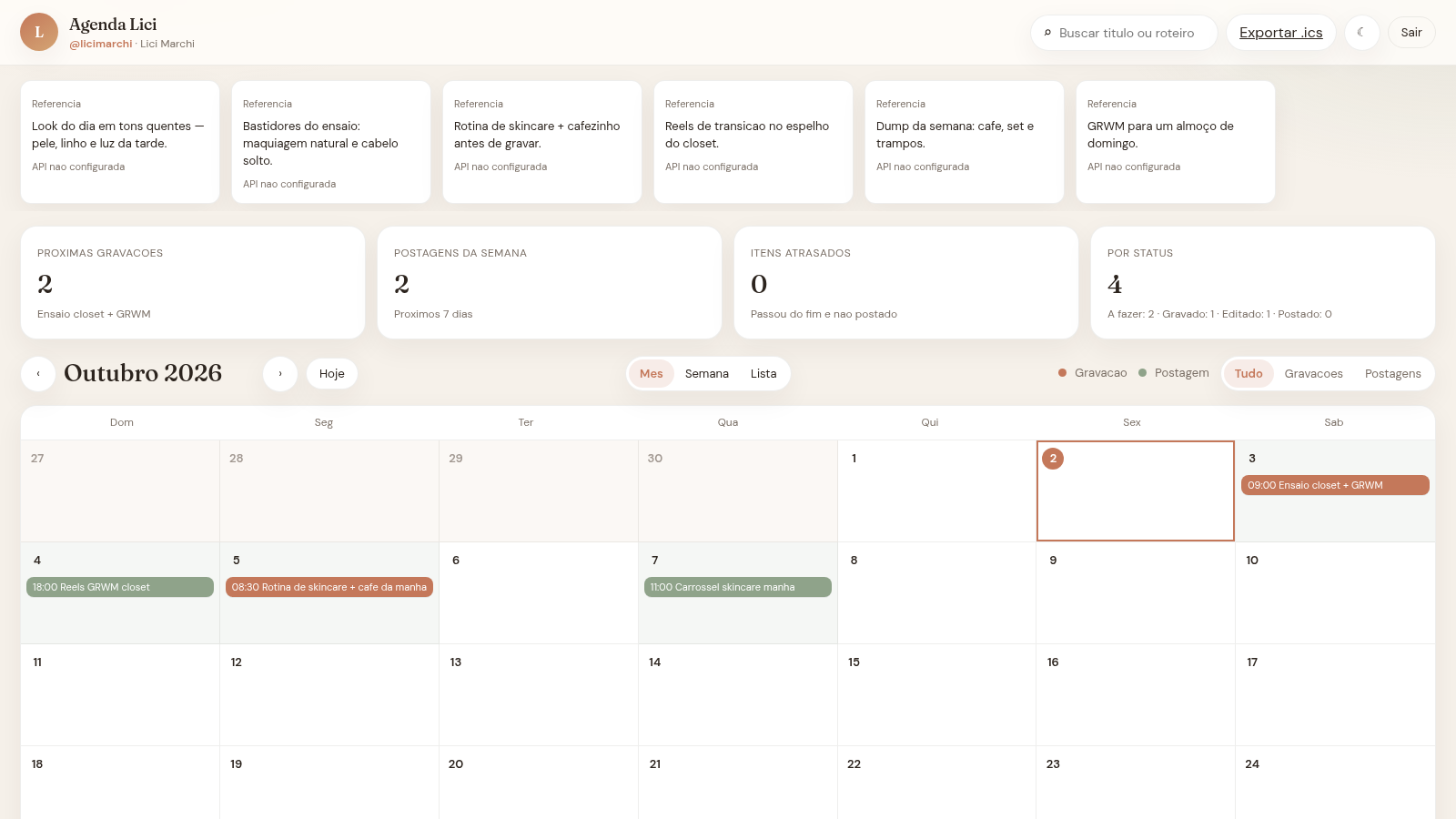The height and width of the screenshot is (819, 1456).
Task: Select October 10 calendar cell
Action: pos(1335,593)
